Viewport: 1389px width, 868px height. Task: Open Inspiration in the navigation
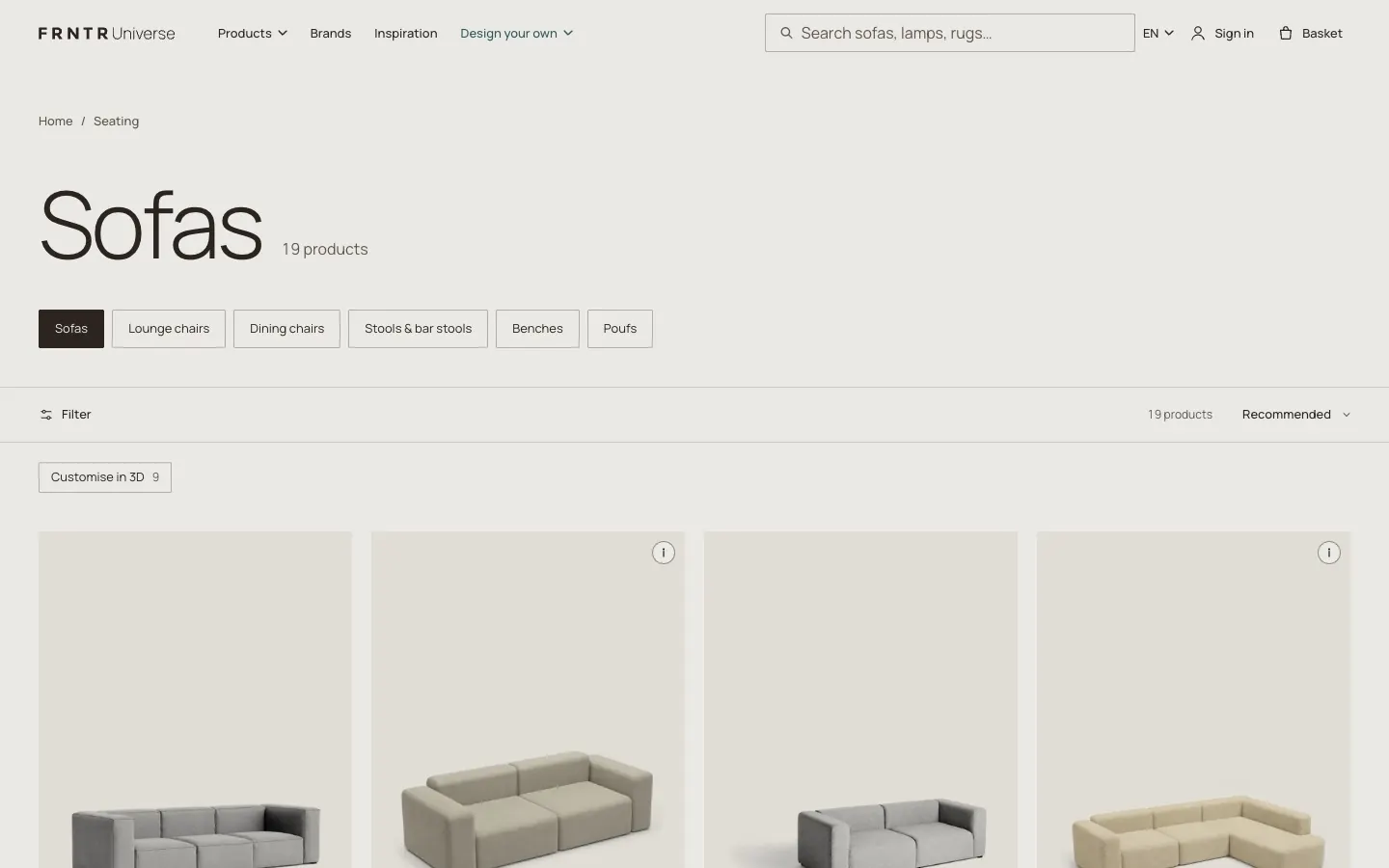point(406,33)
